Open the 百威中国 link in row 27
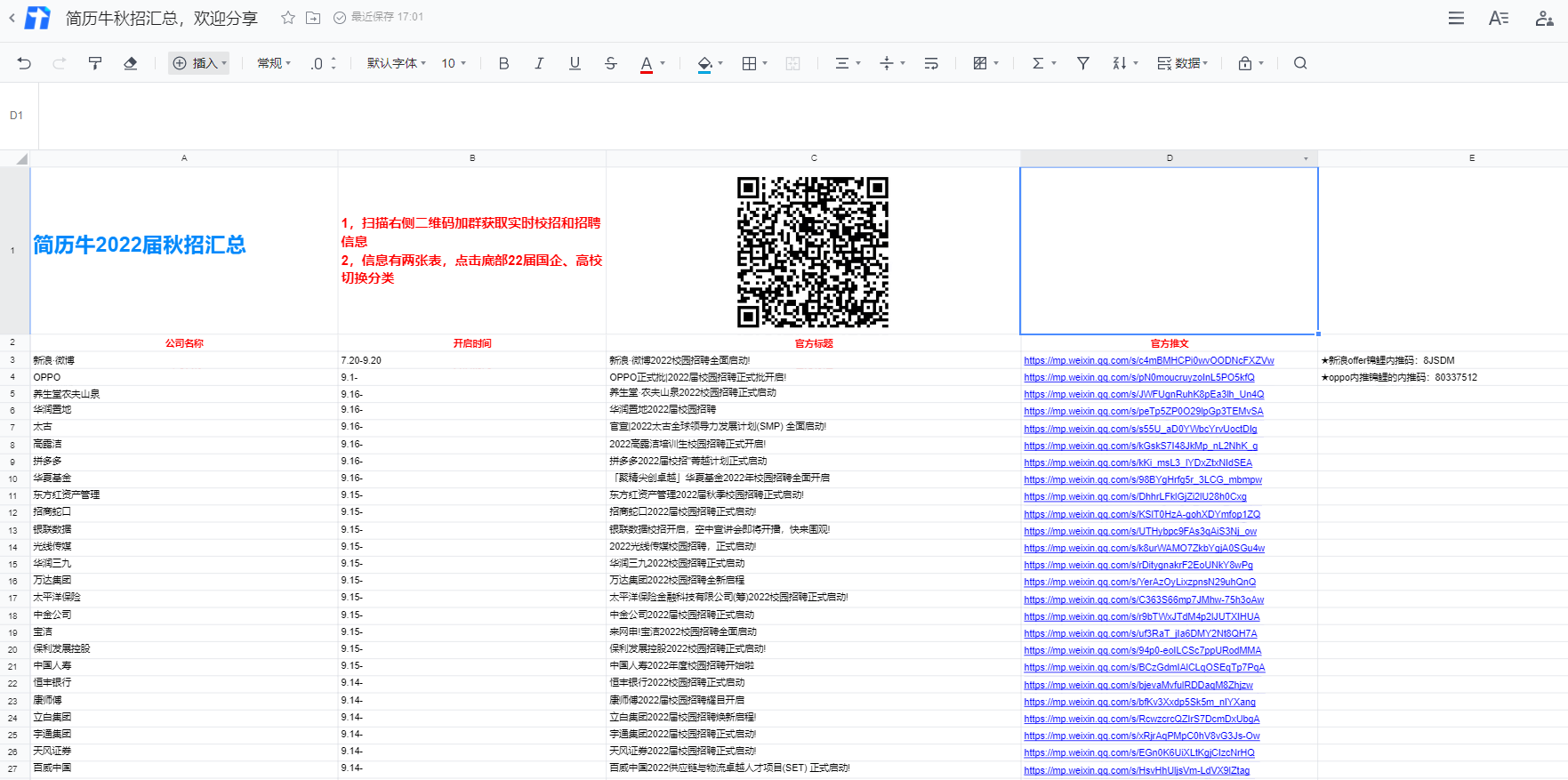 point(1137,770)
